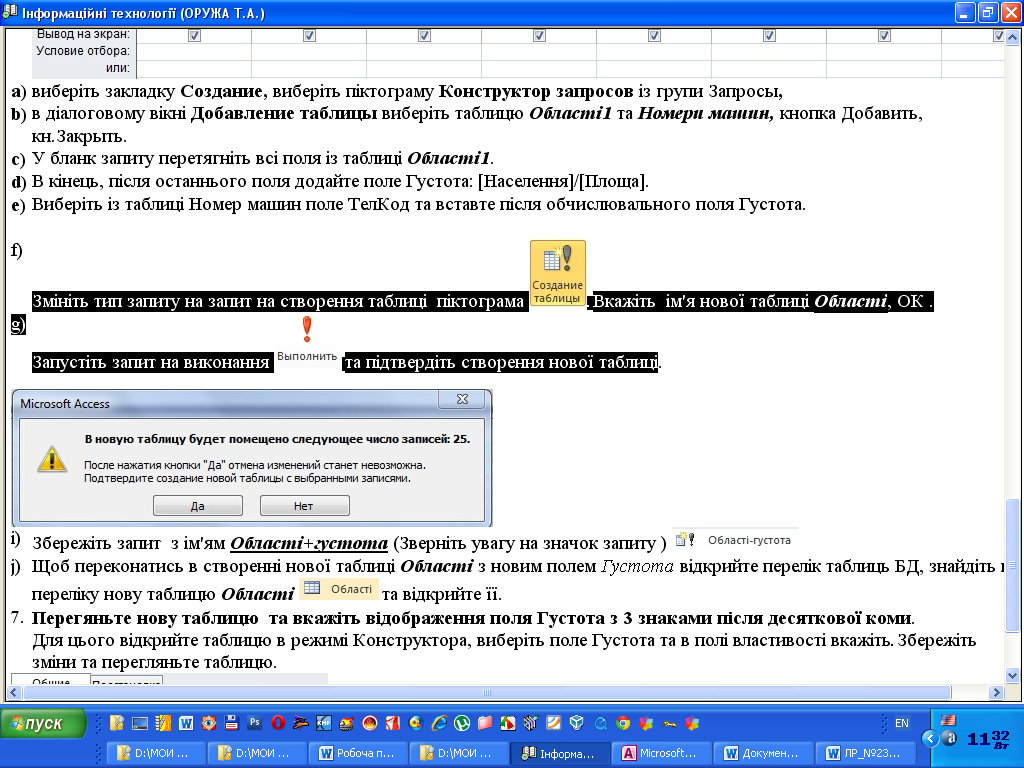Click the horizontal scrollbar left arrow
The width and height of the screenshot is (1024, 768).
(14, 692)
